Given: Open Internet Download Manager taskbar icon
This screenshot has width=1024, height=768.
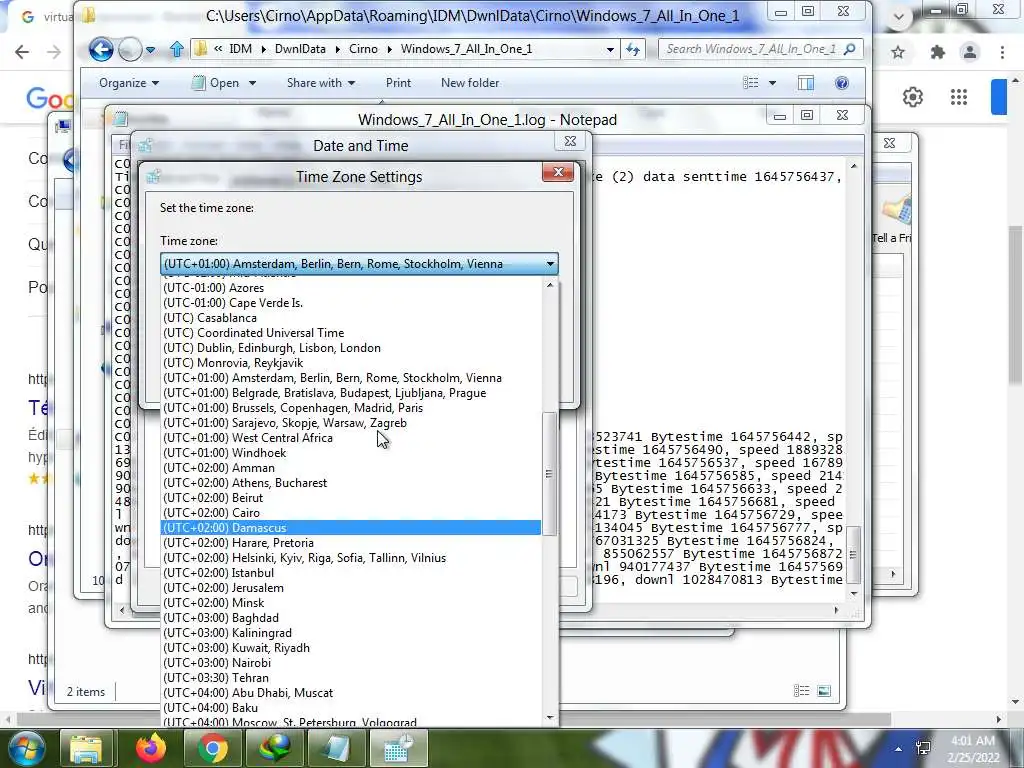Looking at the screenshot, I should [x=274, y=748].
